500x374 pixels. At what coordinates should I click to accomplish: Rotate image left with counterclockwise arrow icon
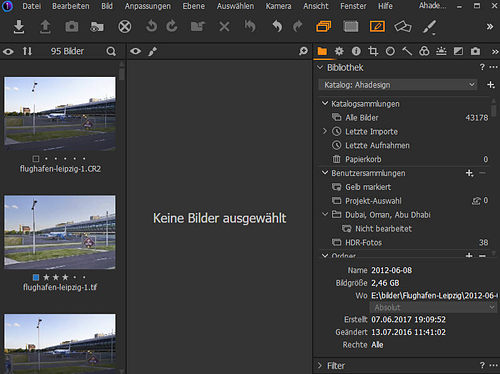[151, 26]
